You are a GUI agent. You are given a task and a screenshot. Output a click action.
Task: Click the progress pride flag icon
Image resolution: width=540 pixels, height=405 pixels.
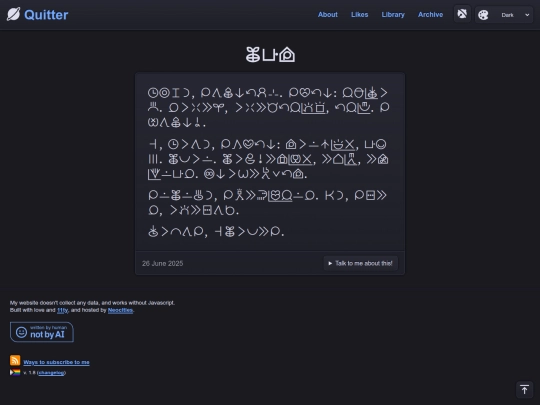click(x=15, y=372)
